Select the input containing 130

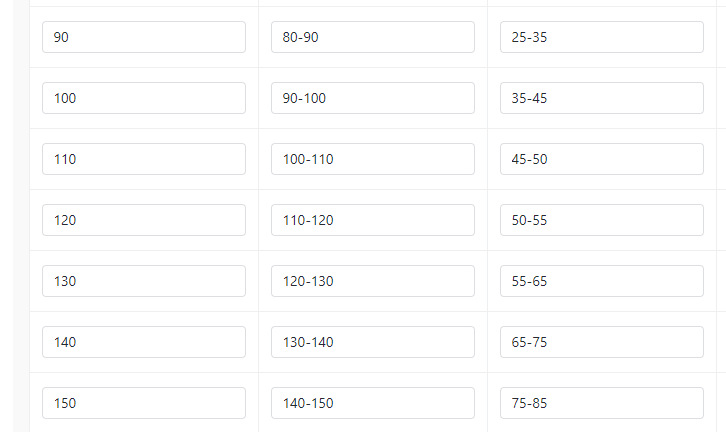tap(144, 281)
